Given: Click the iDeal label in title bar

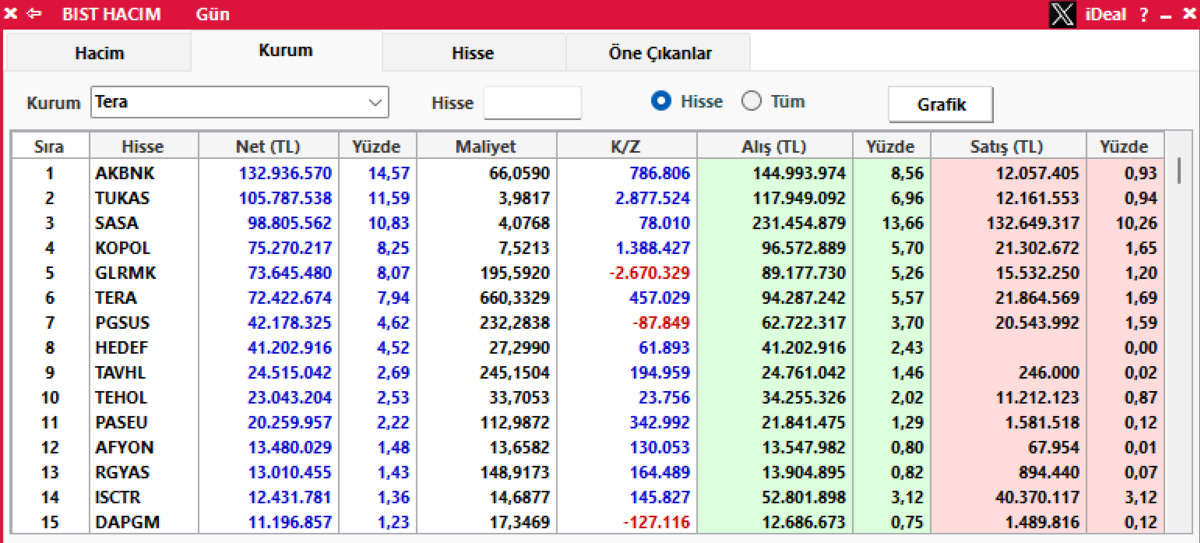Looking at the screenshot, I should pyautogui.click(x=1105, y=14).
